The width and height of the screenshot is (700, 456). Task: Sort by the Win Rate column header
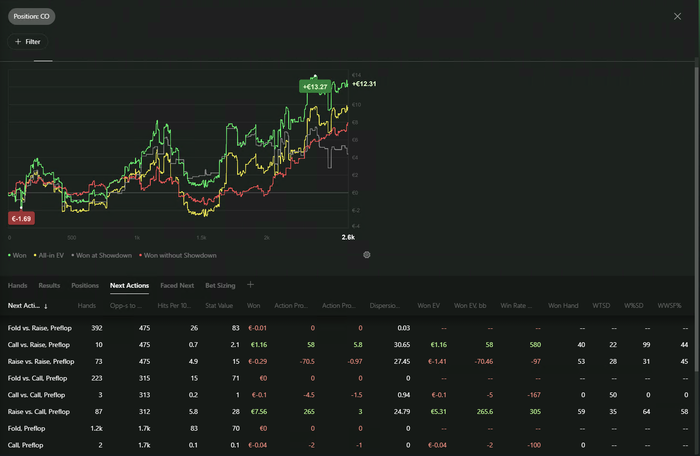[x=516, y=305]
